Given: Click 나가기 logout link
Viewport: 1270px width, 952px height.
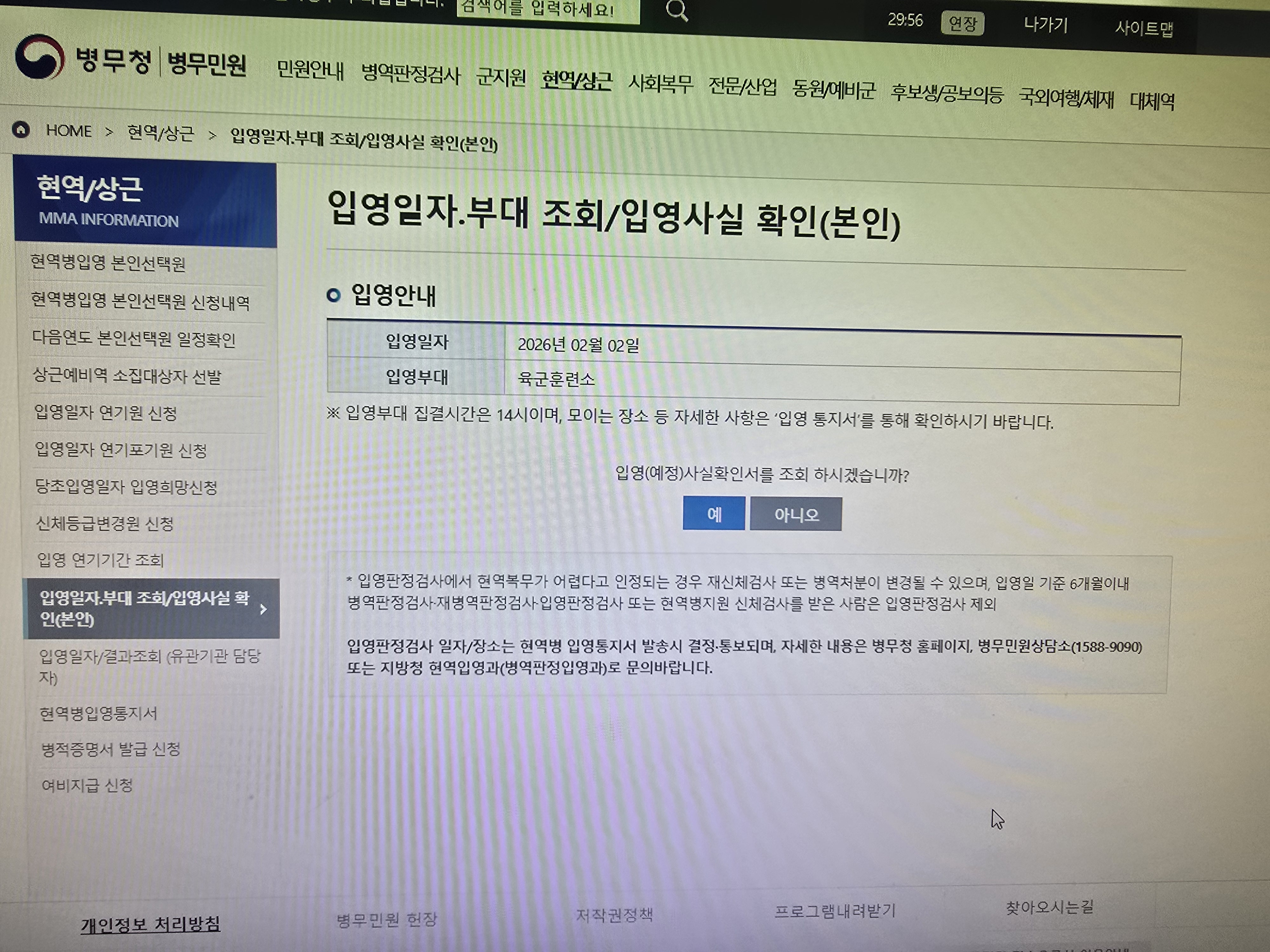Looking at the screenshot, I should (1046, 25).
